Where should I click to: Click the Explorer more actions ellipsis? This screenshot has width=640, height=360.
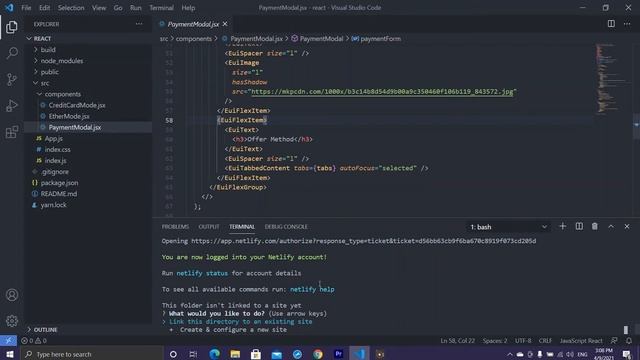(x=139, y=24)
